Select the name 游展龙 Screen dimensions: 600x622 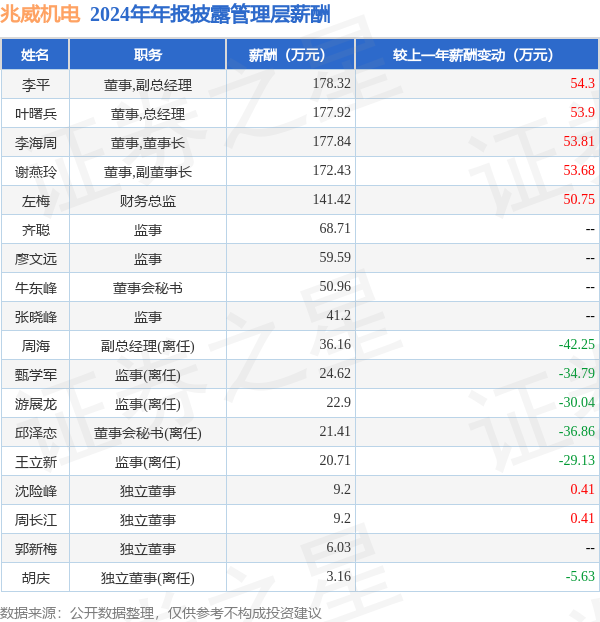[x=35, y=404]
